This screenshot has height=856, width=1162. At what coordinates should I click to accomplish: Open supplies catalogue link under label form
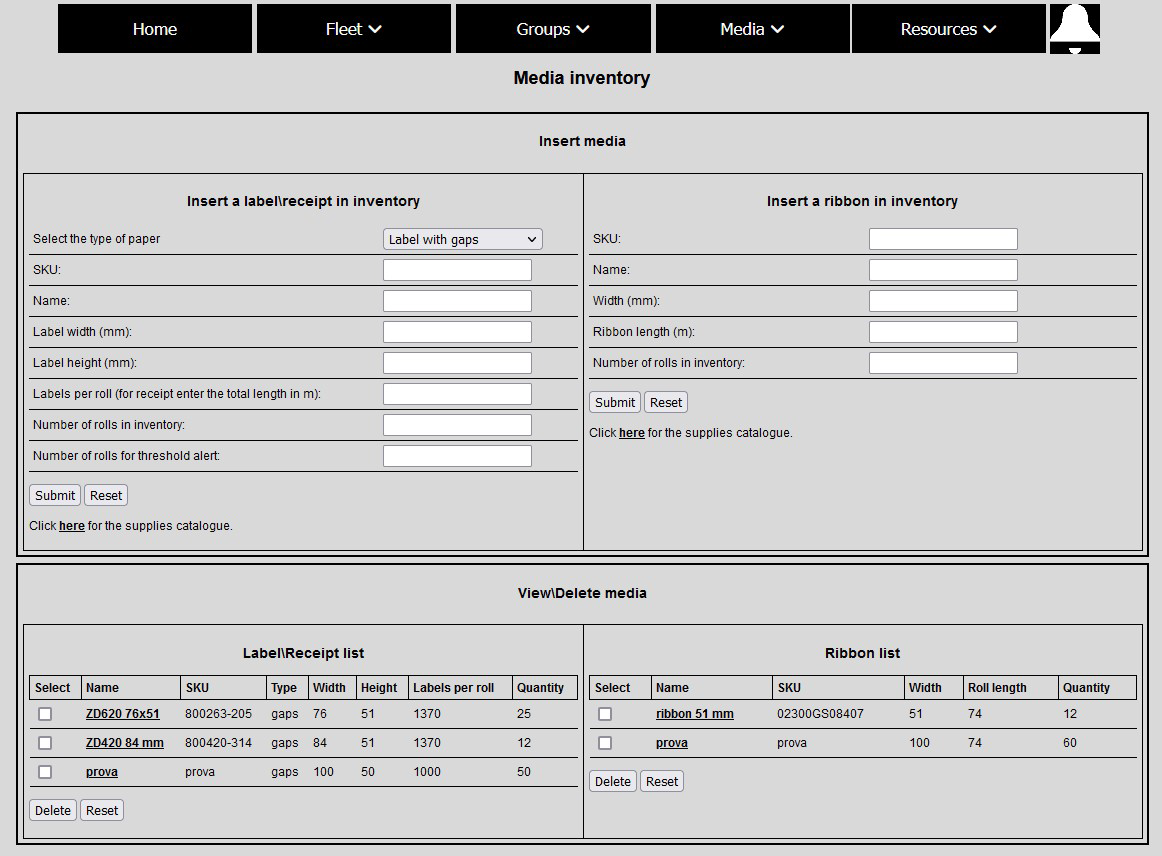[72, 525]
